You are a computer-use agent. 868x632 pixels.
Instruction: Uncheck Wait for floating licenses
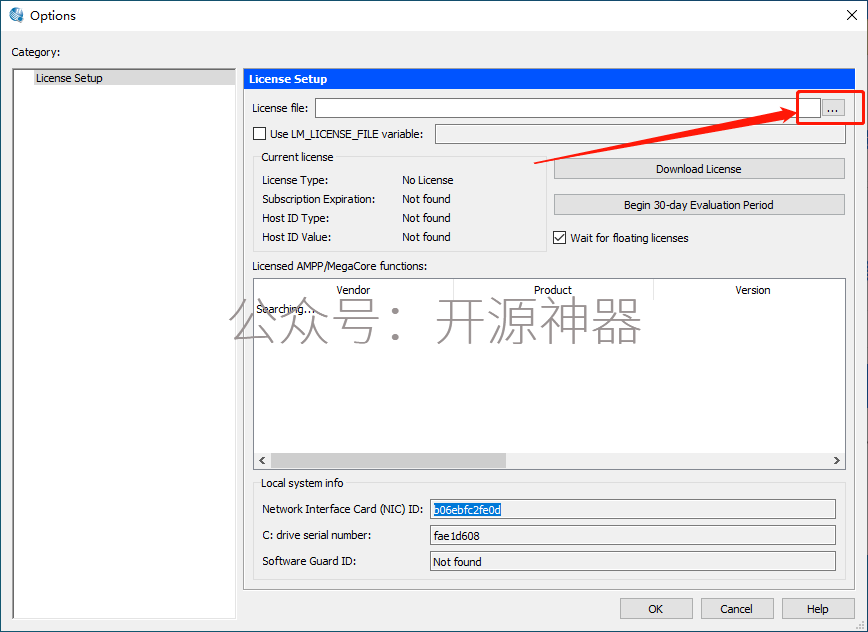pyautogui.click(x=560, y=238)
